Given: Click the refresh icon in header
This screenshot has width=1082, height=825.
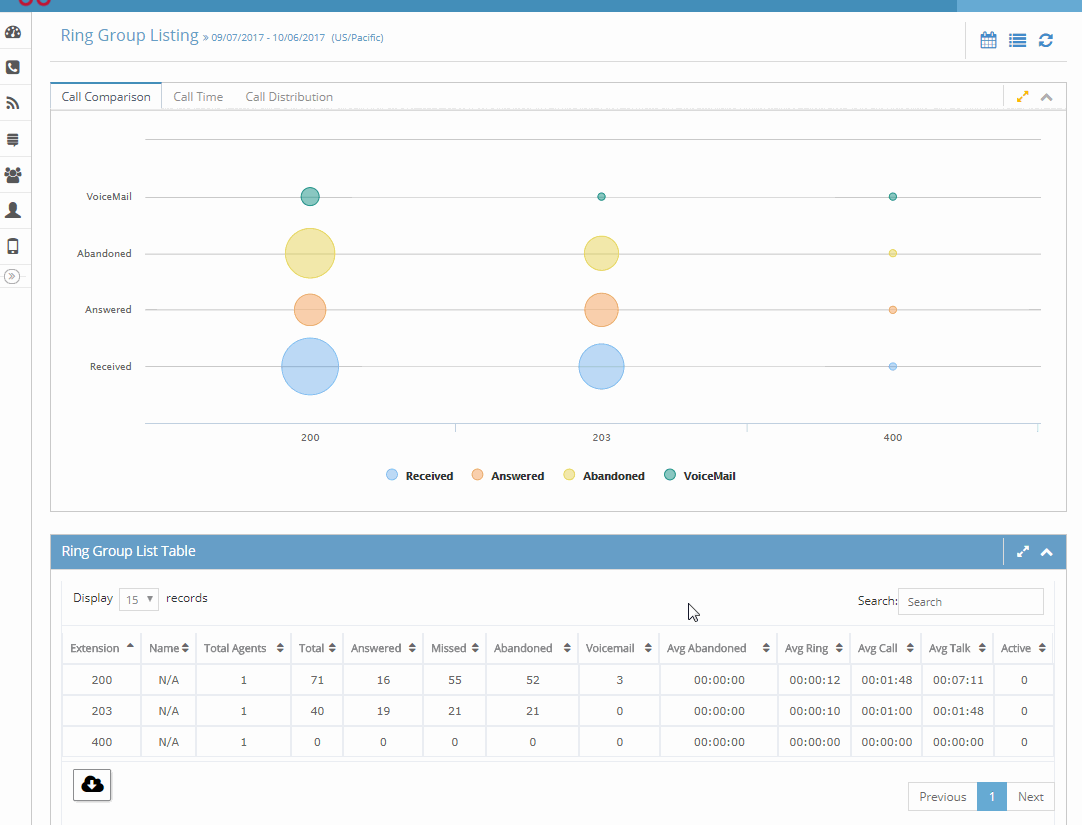Looking at the screenshot, I should 1045,41.
